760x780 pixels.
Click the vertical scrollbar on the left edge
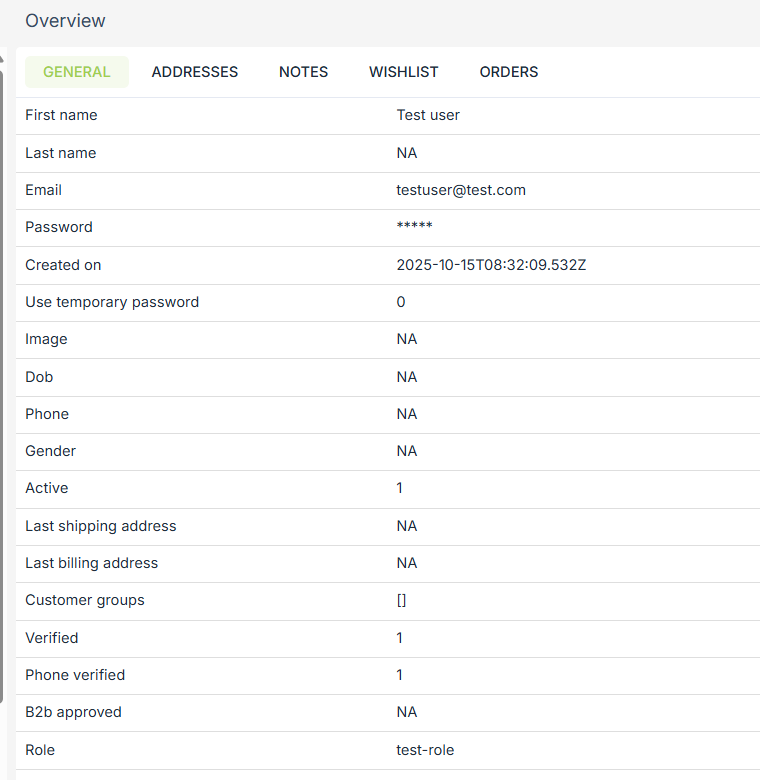(2, 380)
